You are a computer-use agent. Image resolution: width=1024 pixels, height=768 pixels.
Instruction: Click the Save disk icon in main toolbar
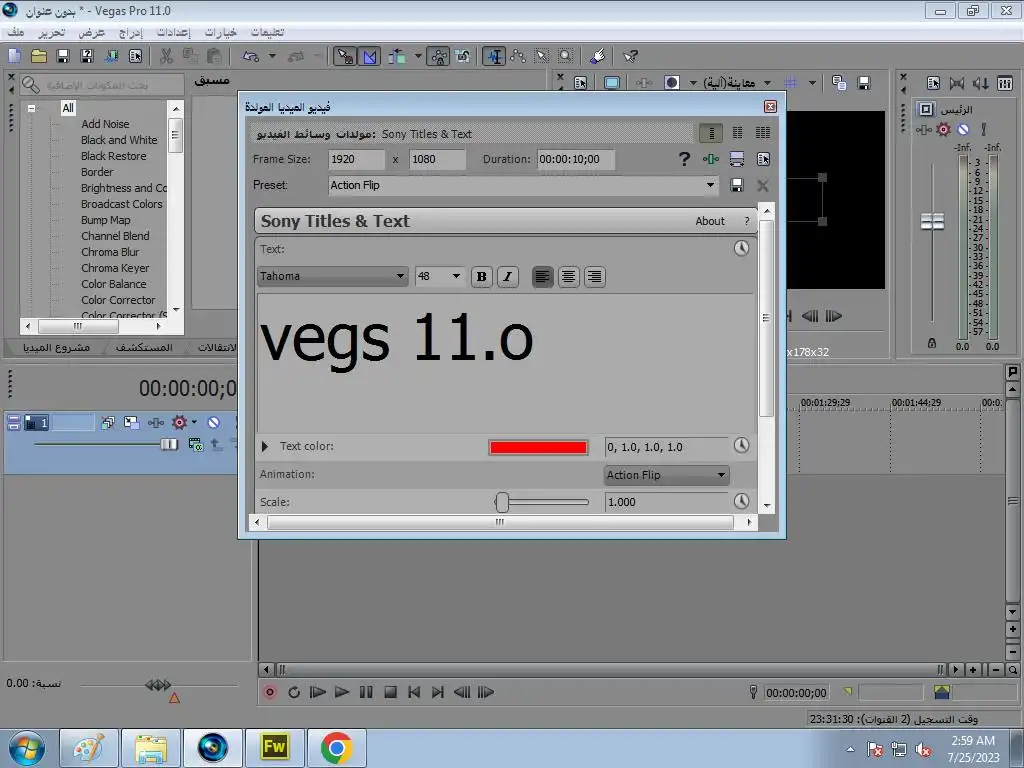[63, 56]
